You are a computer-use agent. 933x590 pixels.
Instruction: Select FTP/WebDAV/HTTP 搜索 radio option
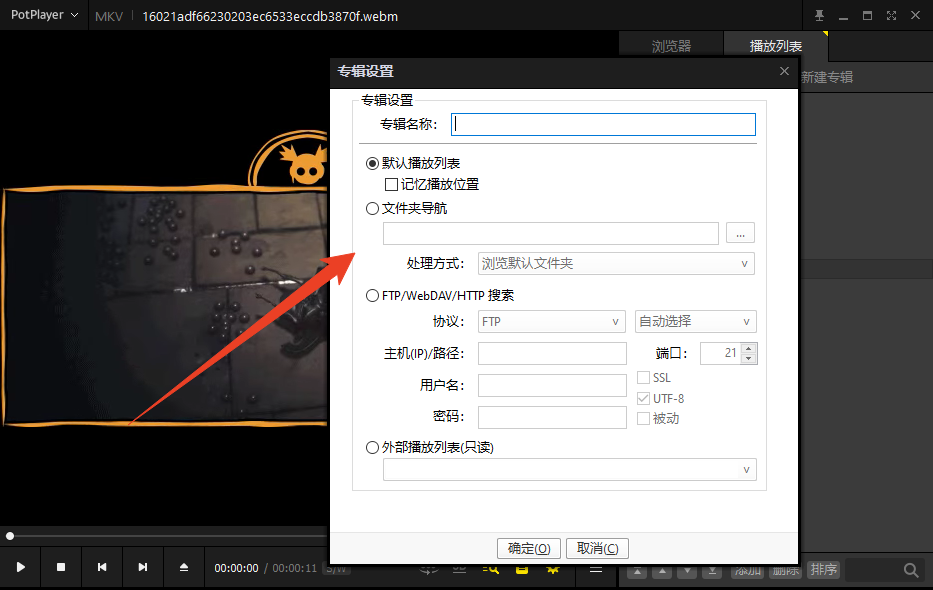click(373, 296)
